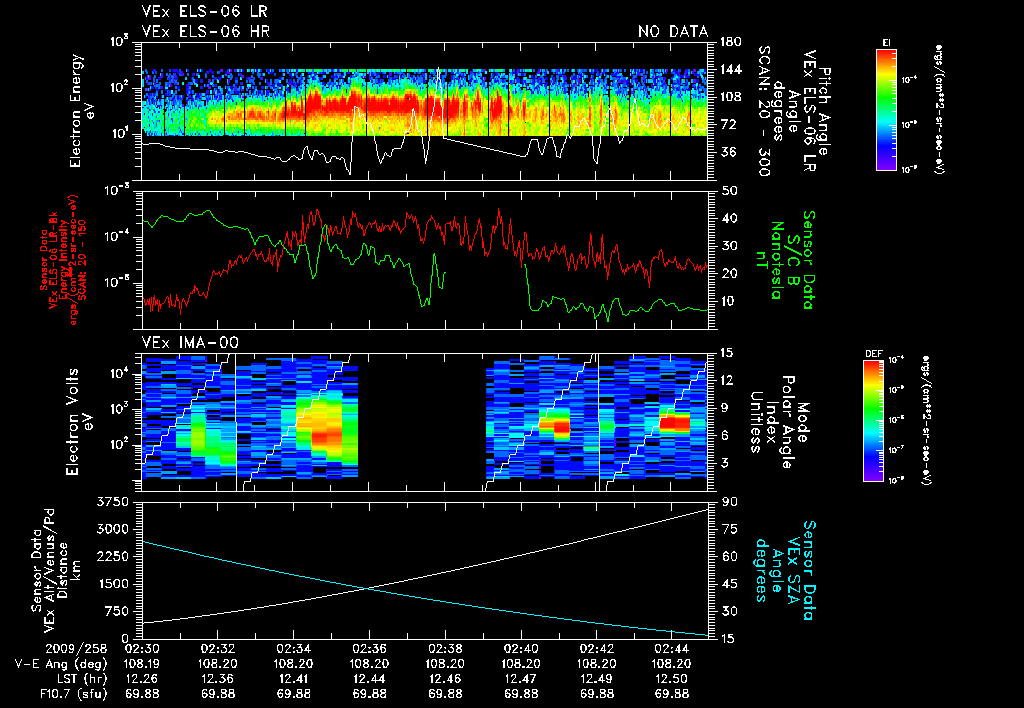Screen dimensions: 1024x708
Task: Click the '180' pitch angle axis tick
Action: tap(730, 42)
